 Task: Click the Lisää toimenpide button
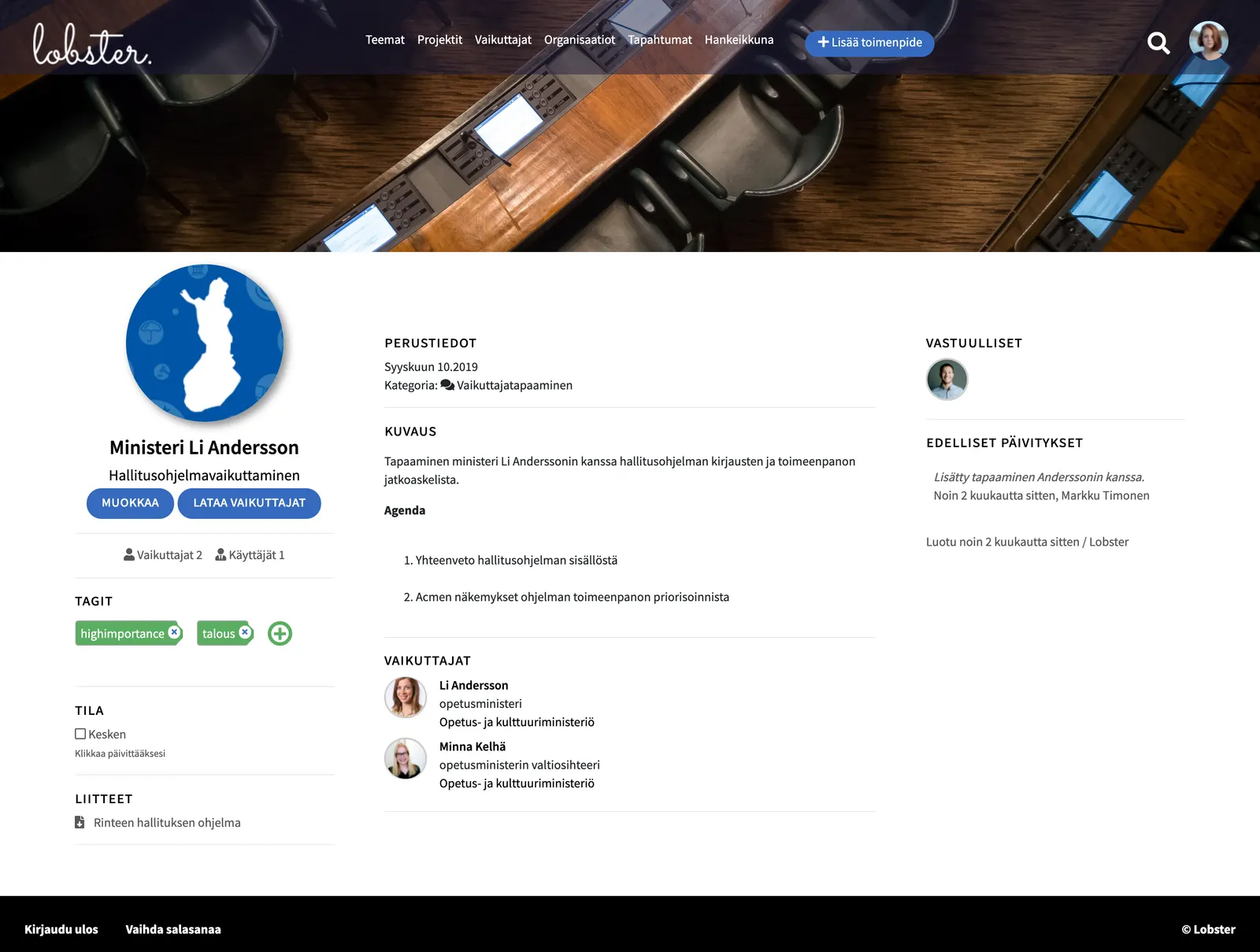[x=869, y=43]
